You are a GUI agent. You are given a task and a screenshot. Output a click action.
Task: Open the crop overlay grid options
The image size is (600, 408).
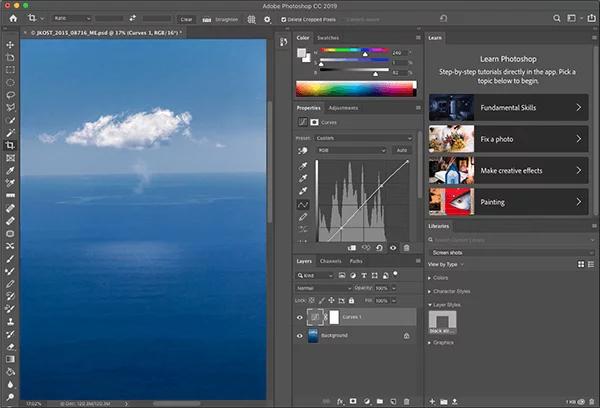click(x=251, y=18)
